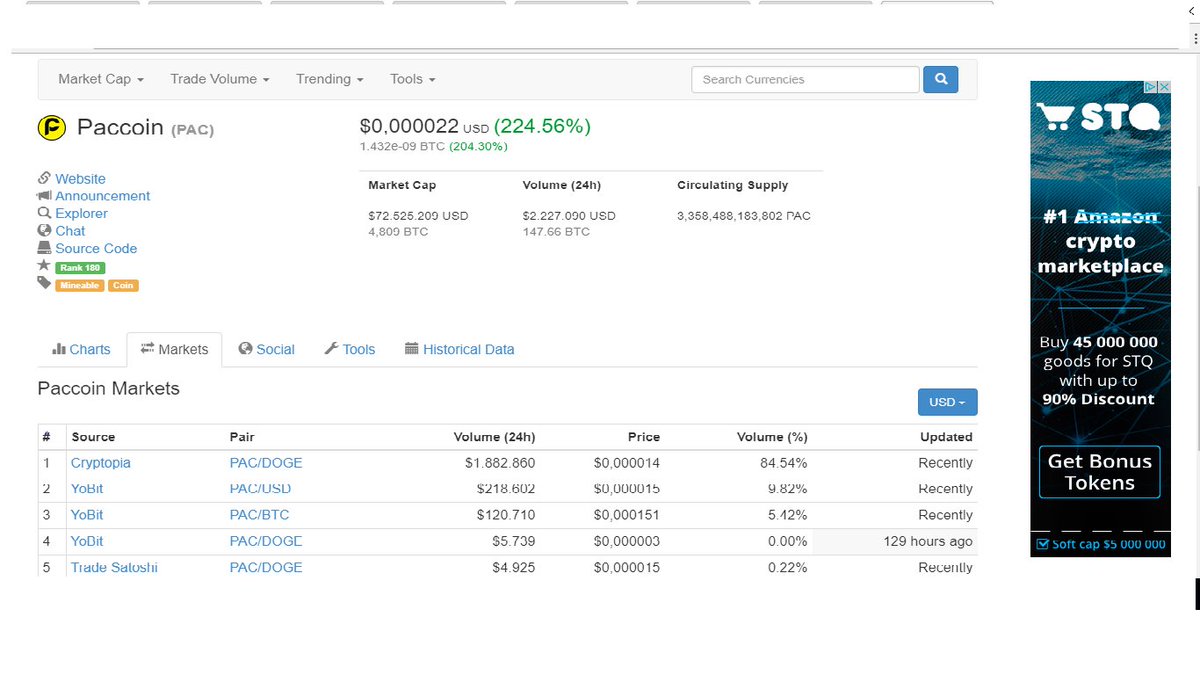Open the Tools tab below the coin info

(350, 349)
